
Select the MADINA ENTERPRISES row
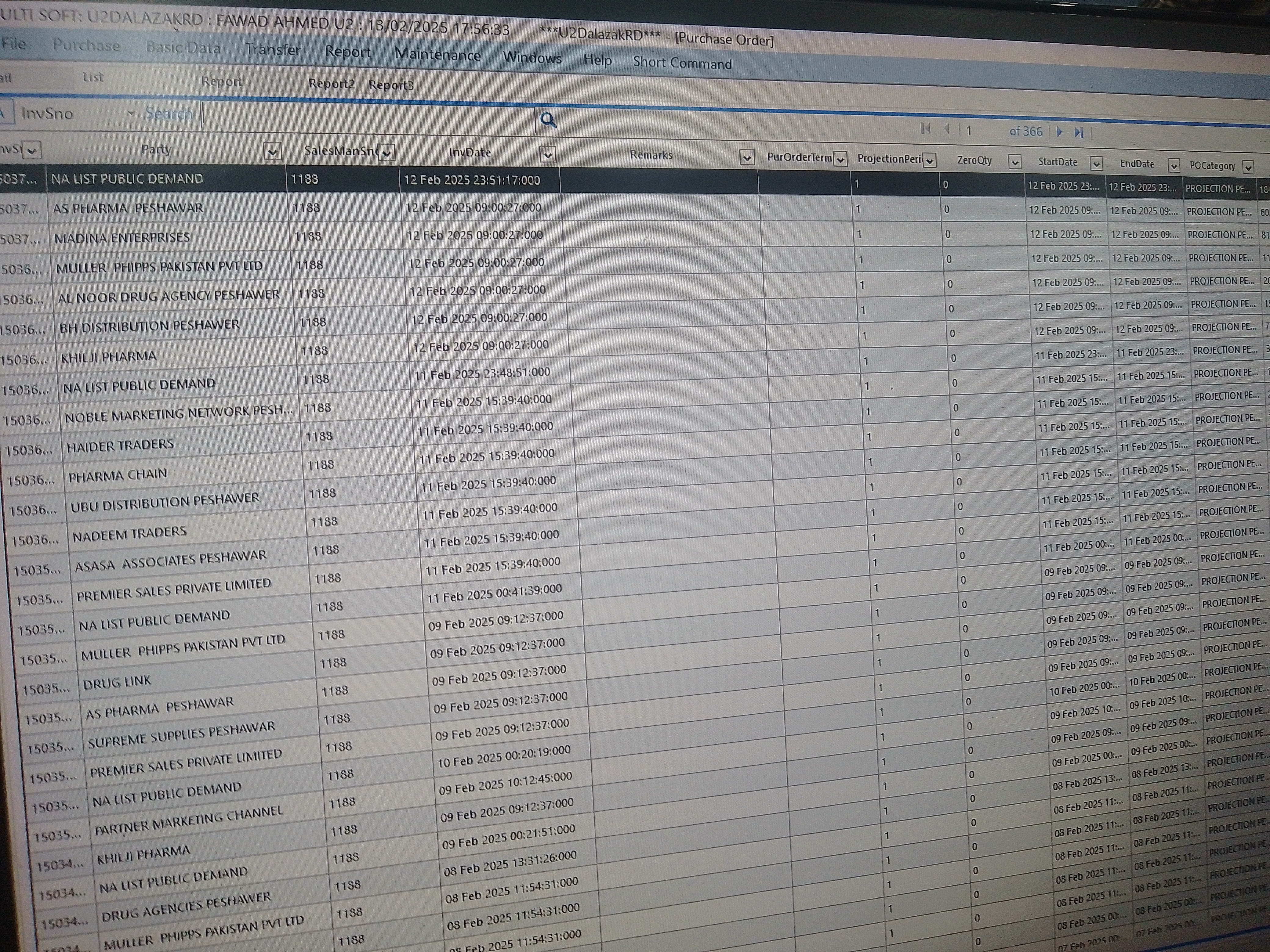(122, 238)
